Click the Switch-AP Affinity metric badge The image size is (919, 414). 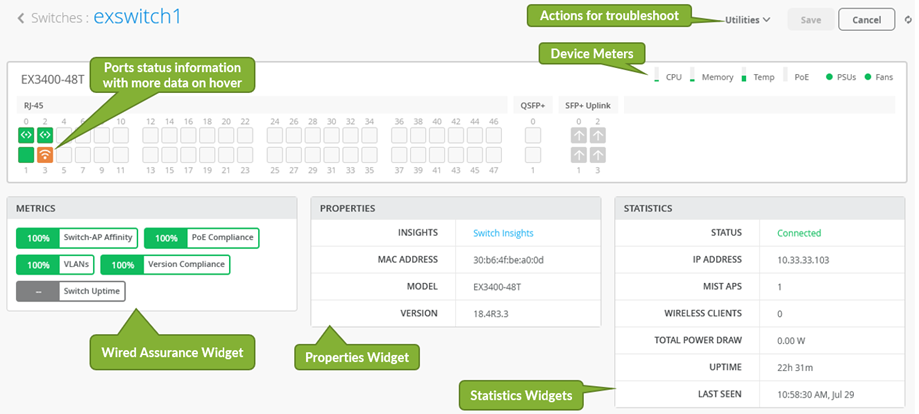(x=78, y=238)
